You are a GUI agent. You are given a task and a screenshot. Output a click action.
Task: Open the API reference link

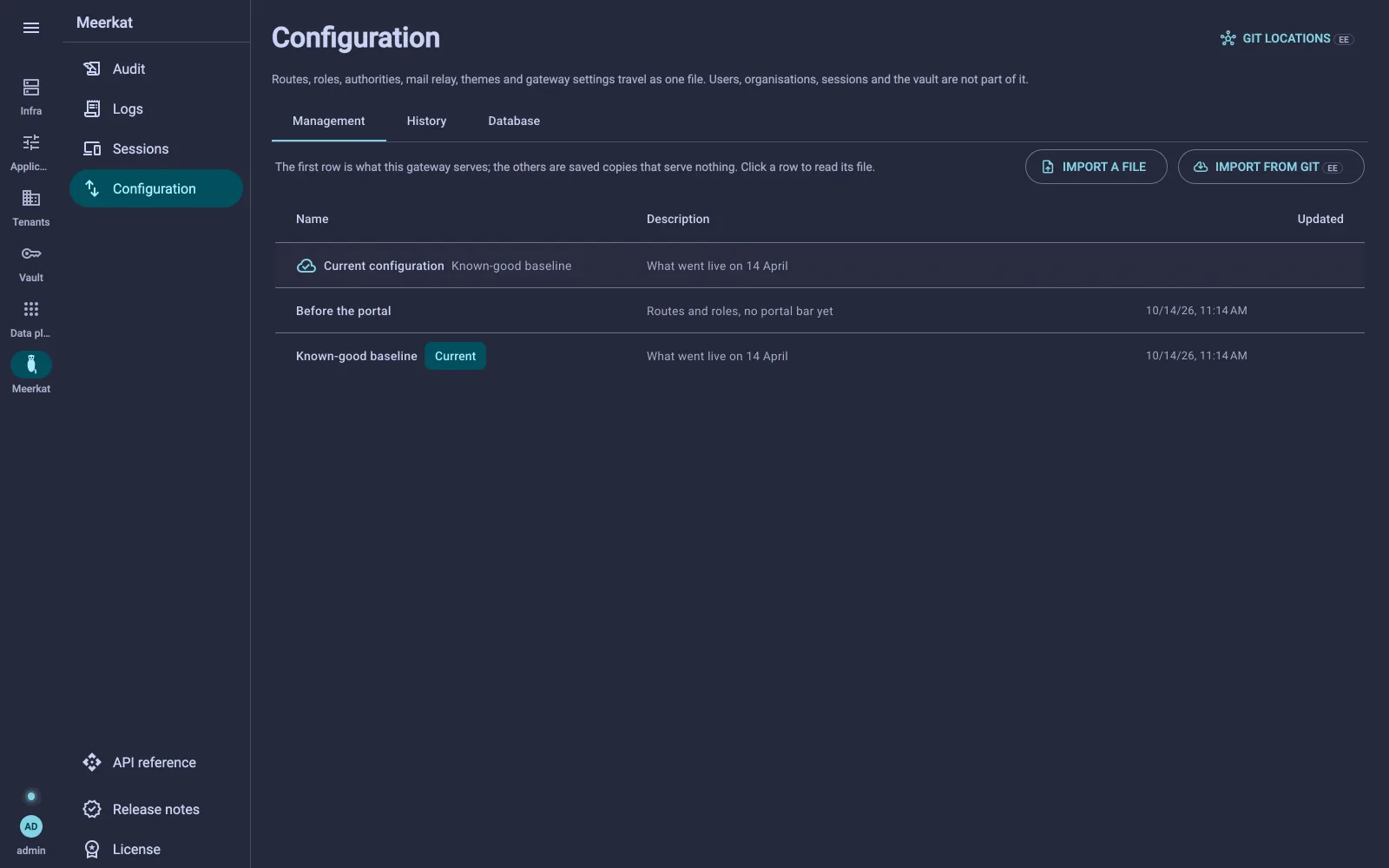tap(156, 762)
